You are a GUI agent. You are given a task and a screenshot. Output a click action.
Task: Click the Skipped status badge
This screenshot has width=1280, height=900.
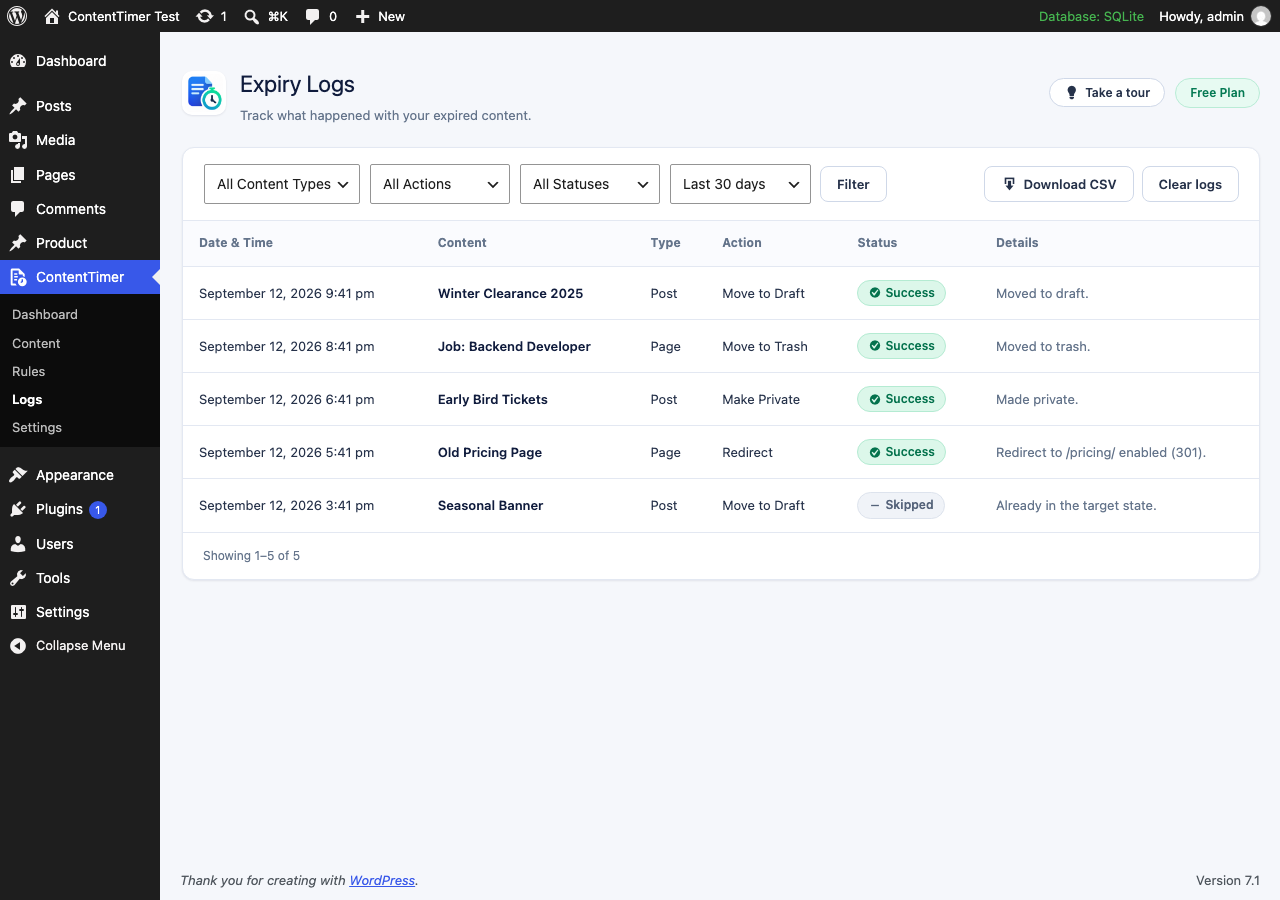[x=901, y=505]
